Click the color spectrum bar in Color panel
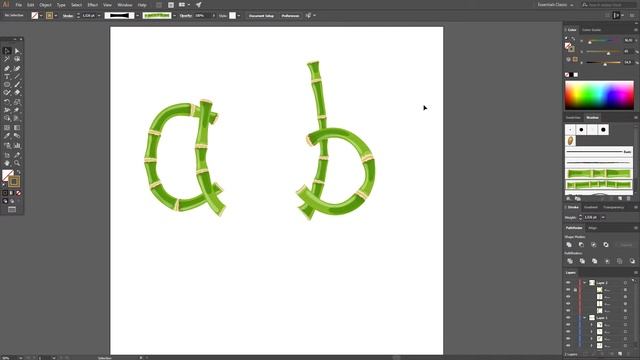 [599, 95]
